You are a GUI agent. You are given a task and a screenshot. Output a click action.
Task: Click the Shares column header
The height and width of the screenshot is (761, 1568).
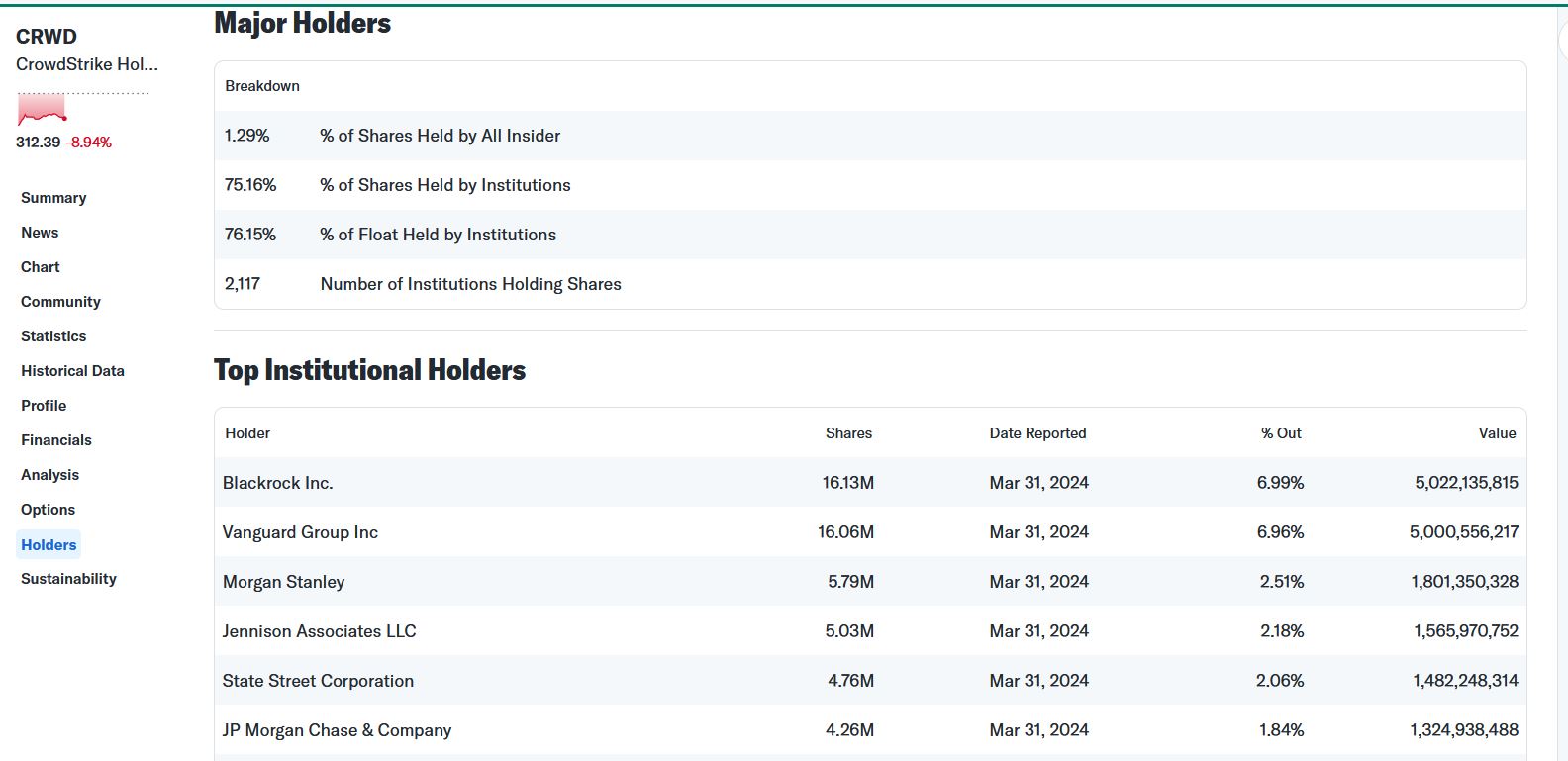tap(848, 433)
